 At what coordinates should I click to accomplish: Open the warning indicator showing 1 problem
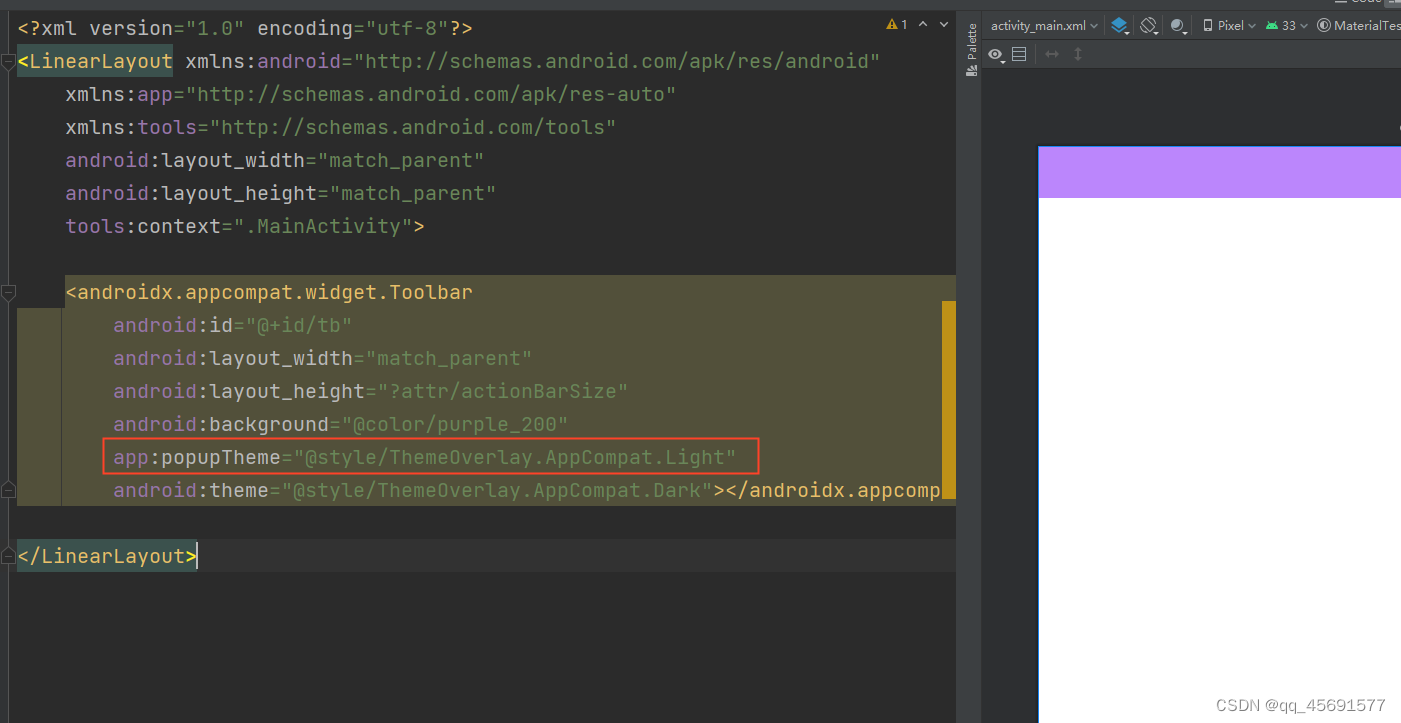[897, 25]
